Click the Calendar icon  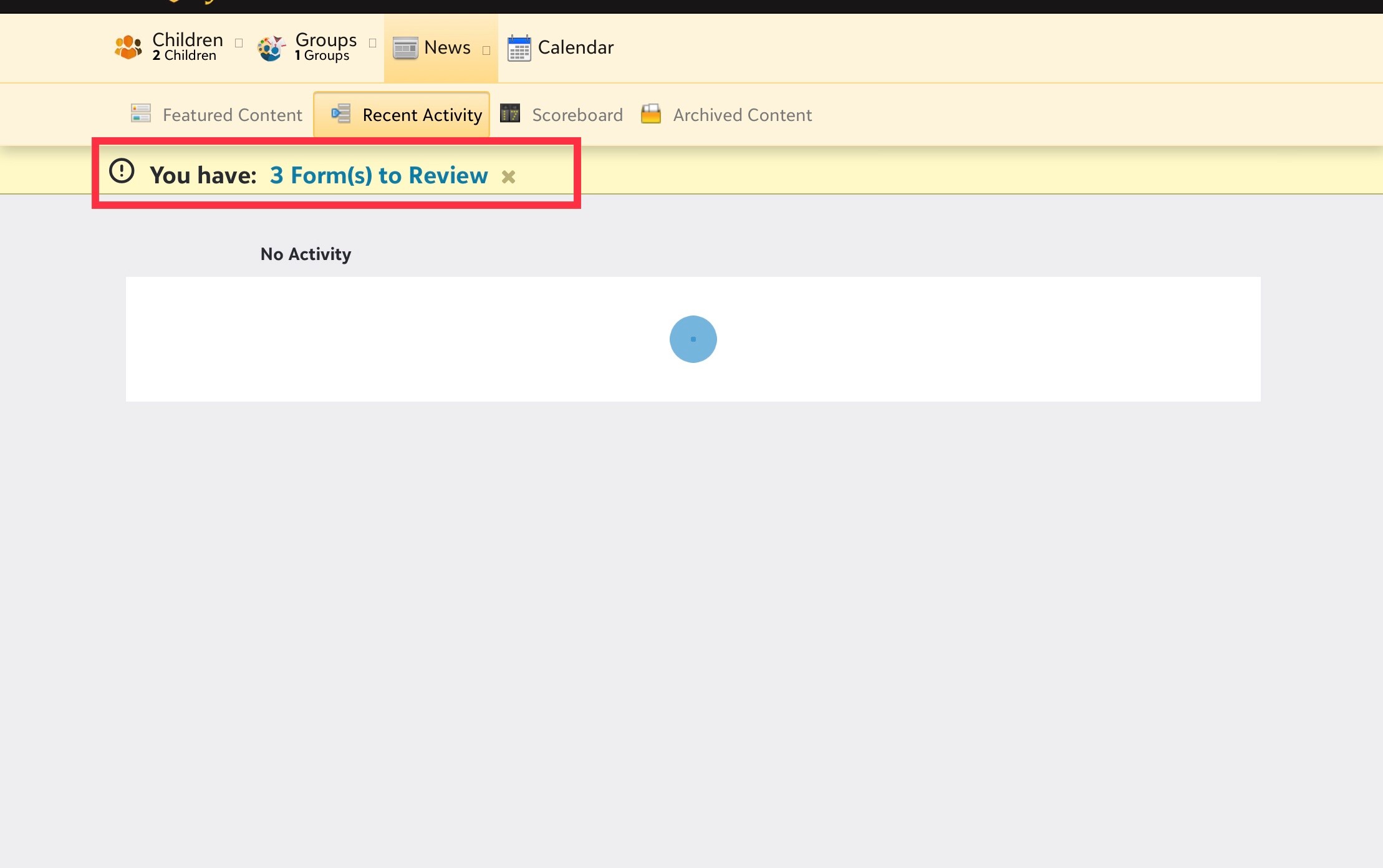click(x=519, y=48)
